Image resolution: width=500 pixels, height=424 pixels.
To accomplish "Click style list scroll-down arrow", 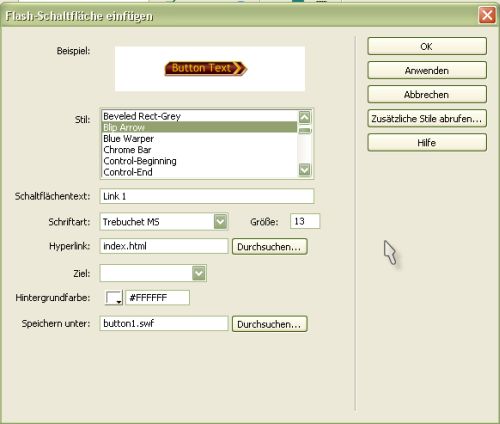I will click(305, 170).
